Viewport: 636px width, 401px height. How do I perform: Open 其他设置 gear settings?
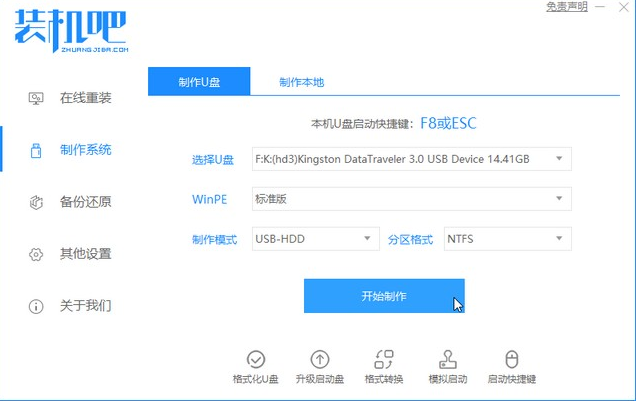tap(72, 254)
